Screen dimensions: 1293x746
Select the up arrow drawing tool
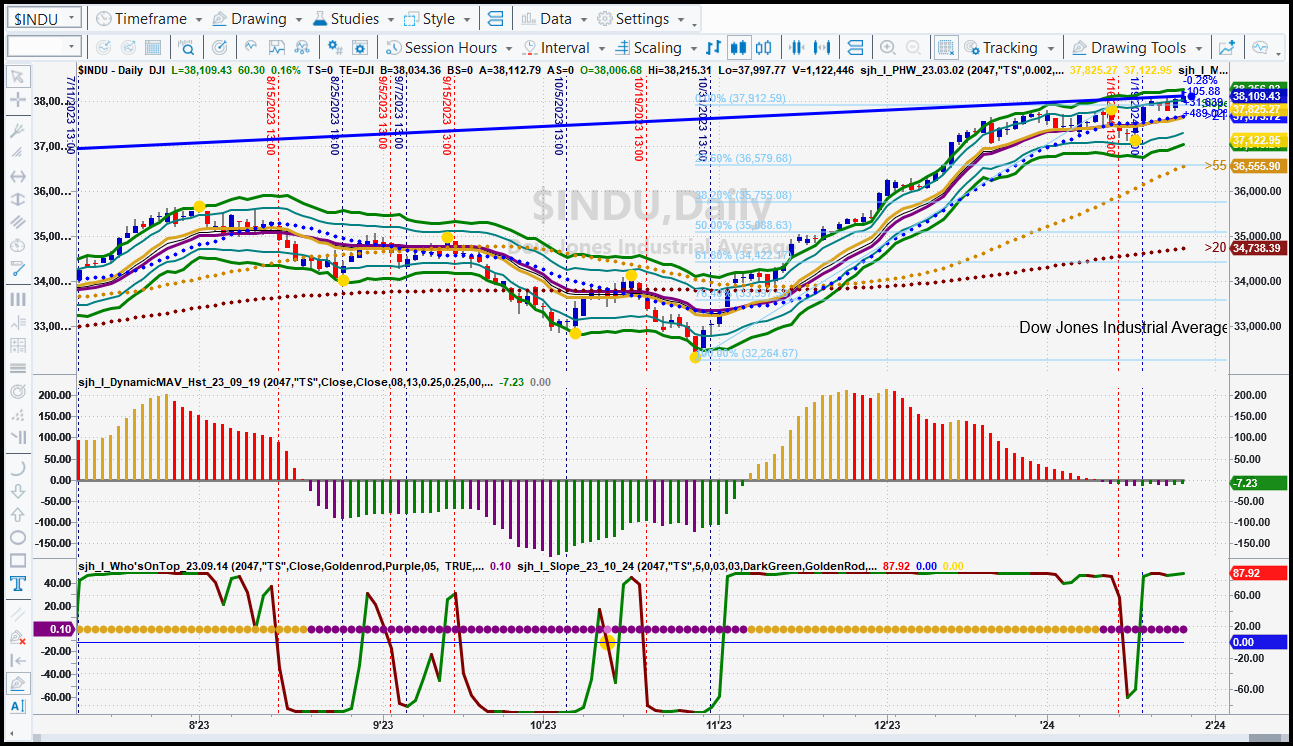pos(17,514)
